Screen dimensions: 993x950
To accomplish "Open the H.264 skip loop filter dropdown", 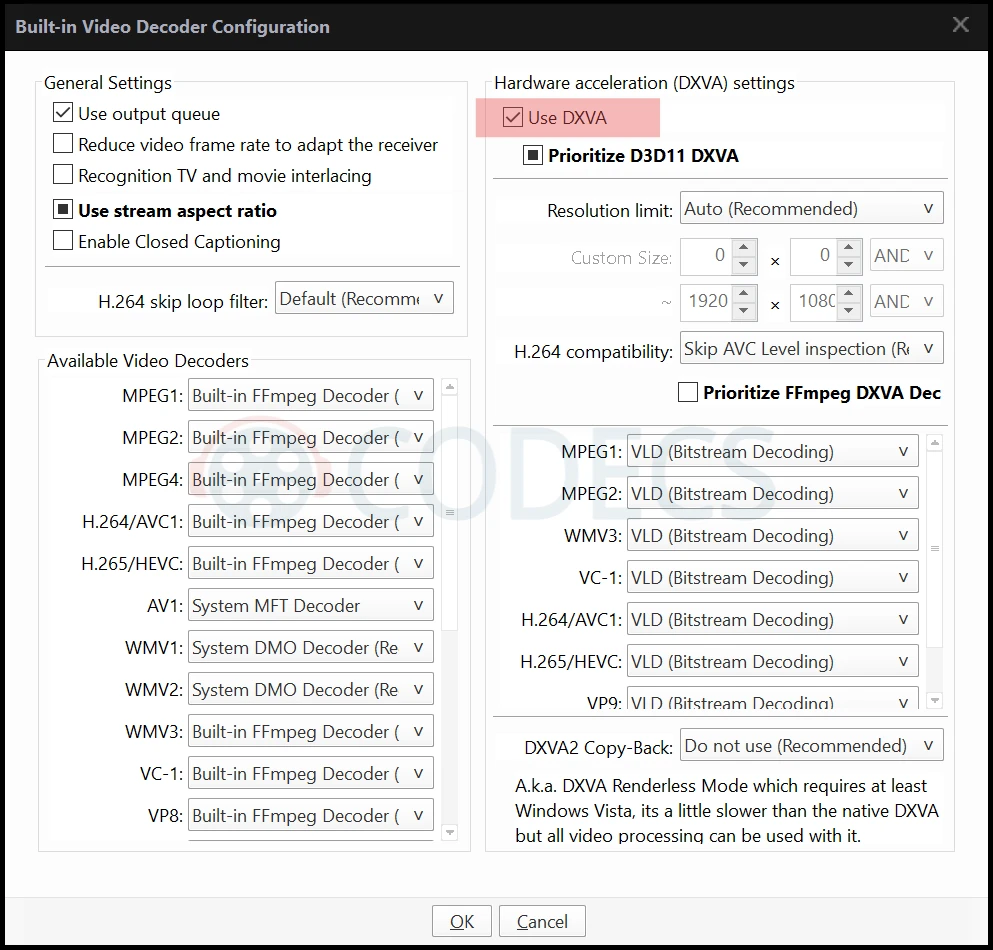I will [364, 299].
